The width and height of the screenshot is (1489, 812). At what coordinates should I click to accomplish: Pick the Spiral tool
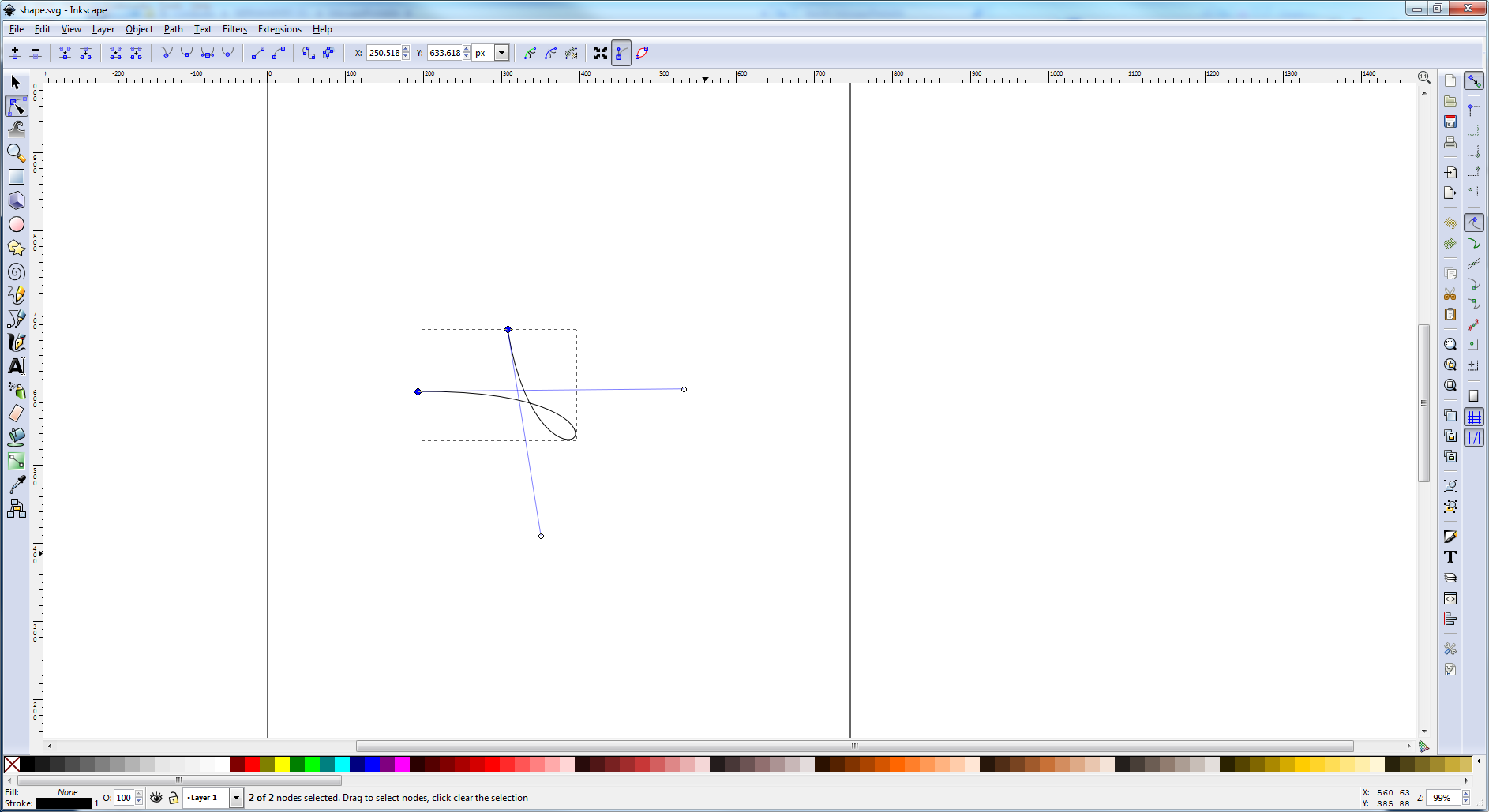(16, 272)
